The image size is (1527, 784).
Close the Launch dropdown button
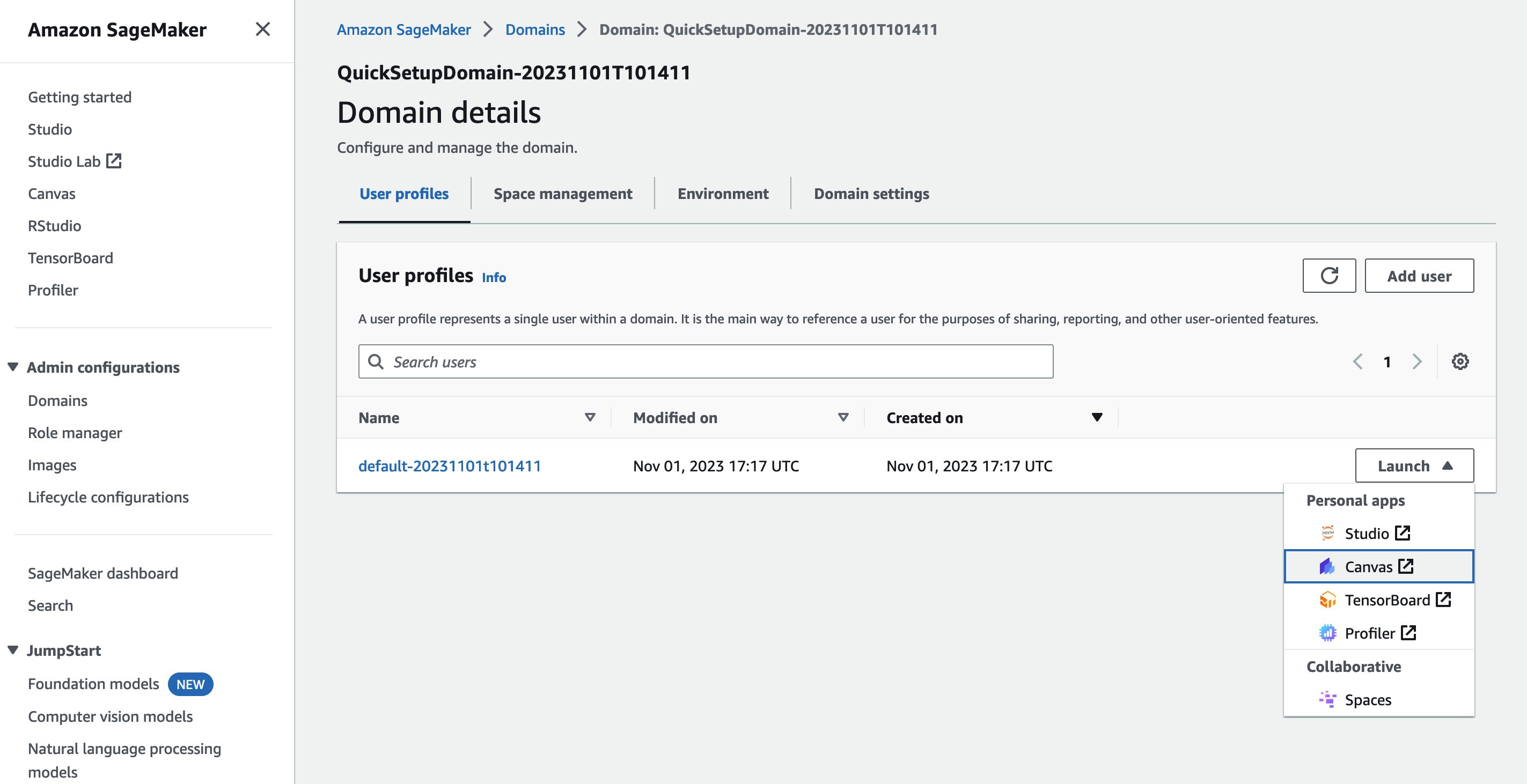[1414, 466]
